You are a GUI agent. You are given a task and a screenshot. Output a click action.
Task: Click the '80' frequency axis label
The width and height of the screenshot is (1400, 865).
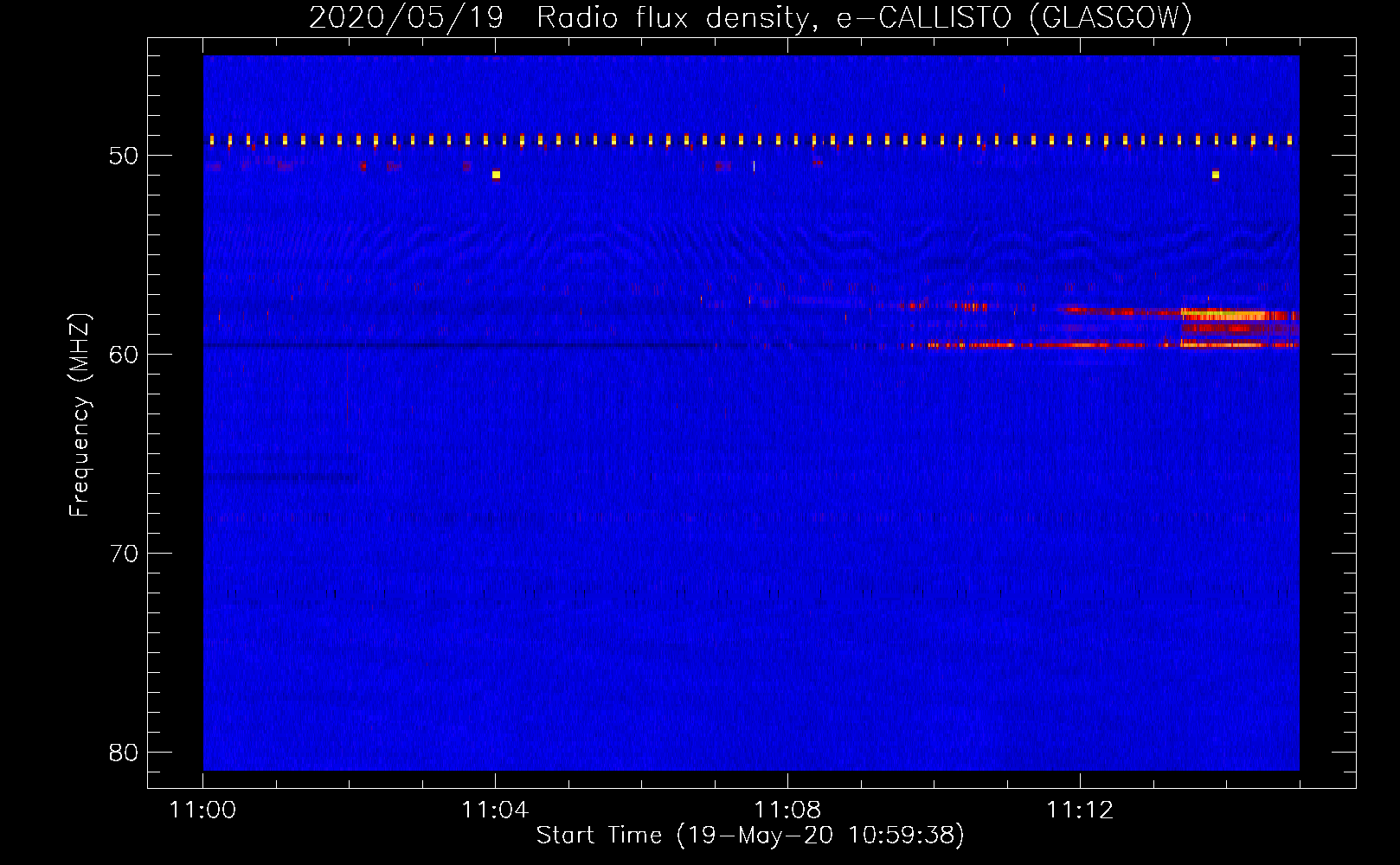(124, 753)
